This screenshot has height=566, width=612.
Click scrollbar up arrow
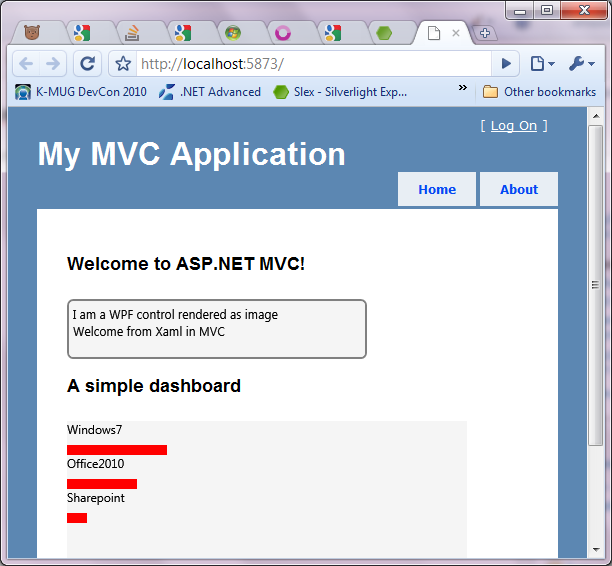tap(596, 116)
